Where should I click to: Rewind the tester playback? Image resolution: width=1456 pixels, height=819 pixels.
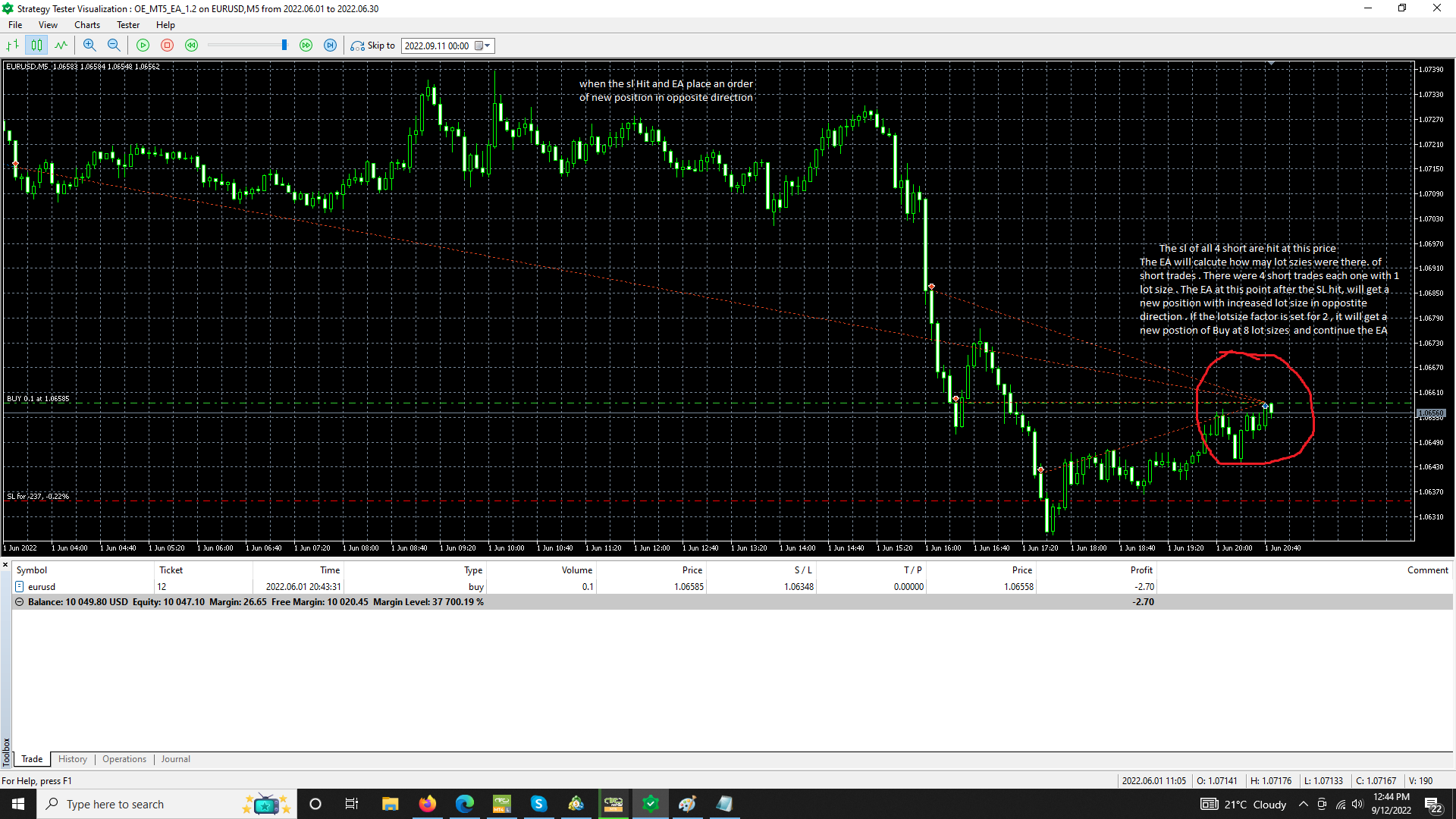[x=192, y=45]
